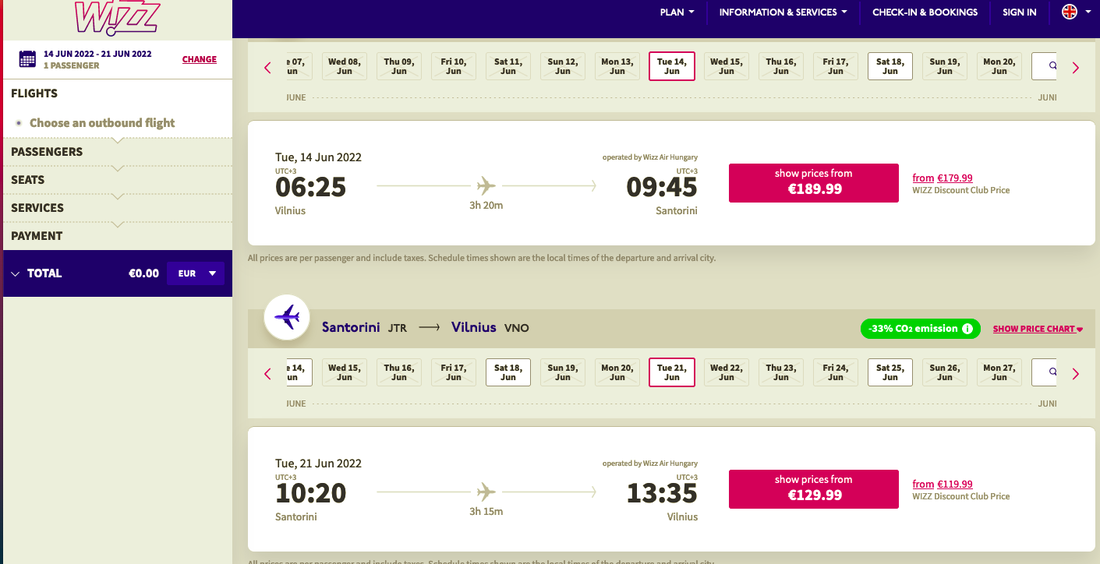This screenshot has height=564, width=1100.
Task: Expand Information & Services menu
Action: (x=783, y=12)
